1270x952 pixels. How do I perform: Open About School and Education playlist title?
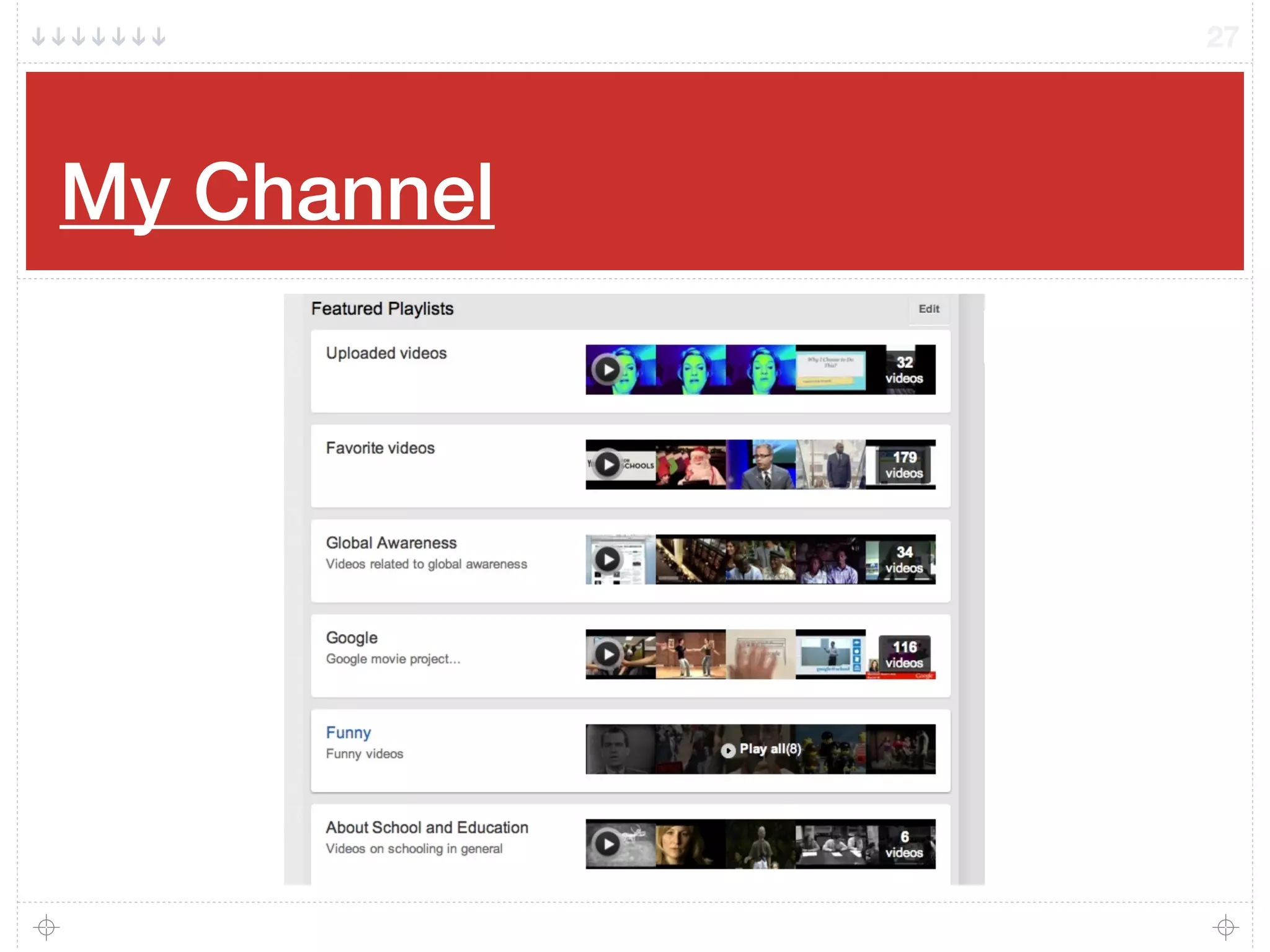(x=427, y=827)
